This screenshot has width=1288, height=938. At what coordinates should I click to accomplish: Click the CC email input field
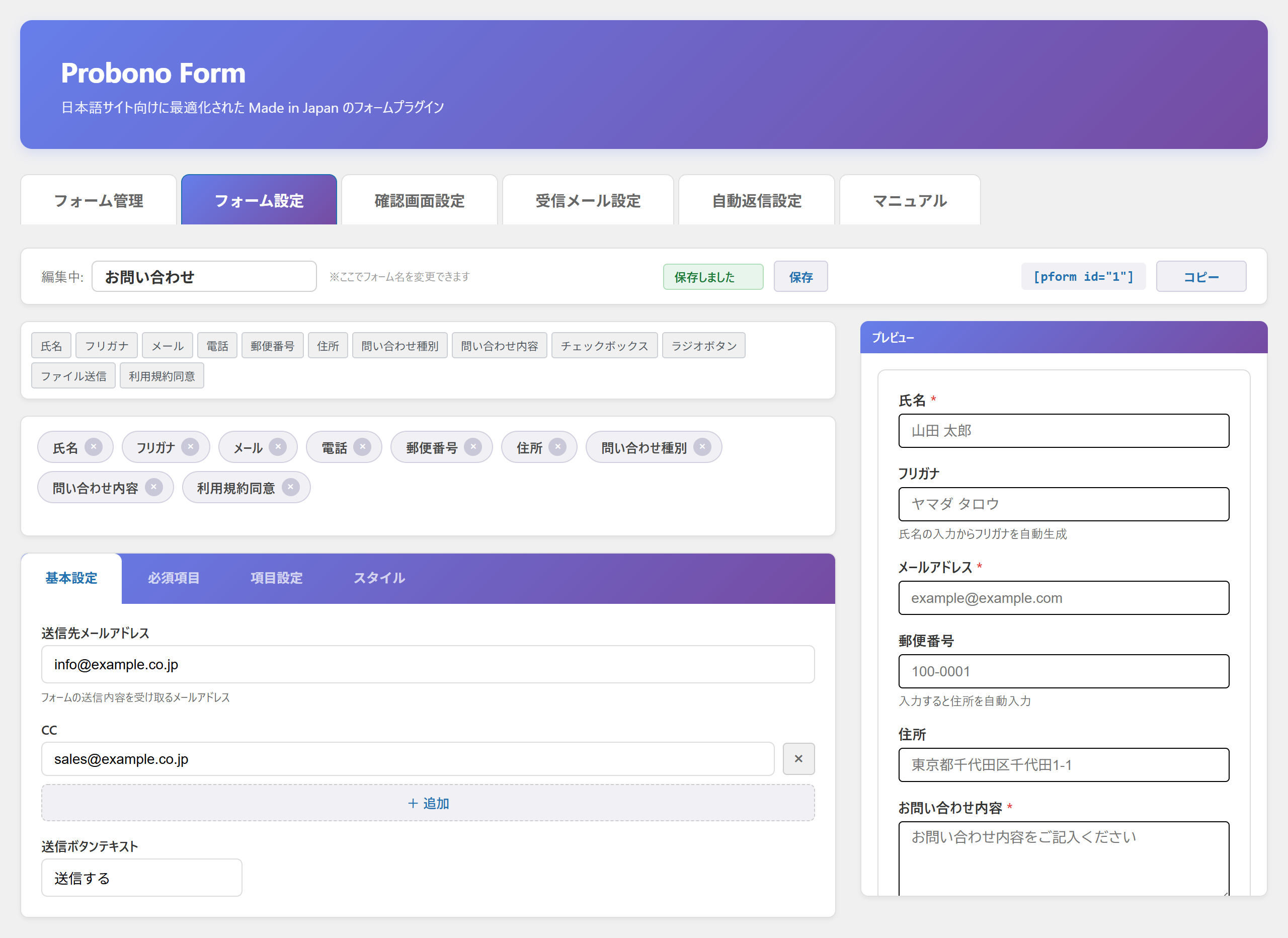pyautogui.click(x=408, y=758)
